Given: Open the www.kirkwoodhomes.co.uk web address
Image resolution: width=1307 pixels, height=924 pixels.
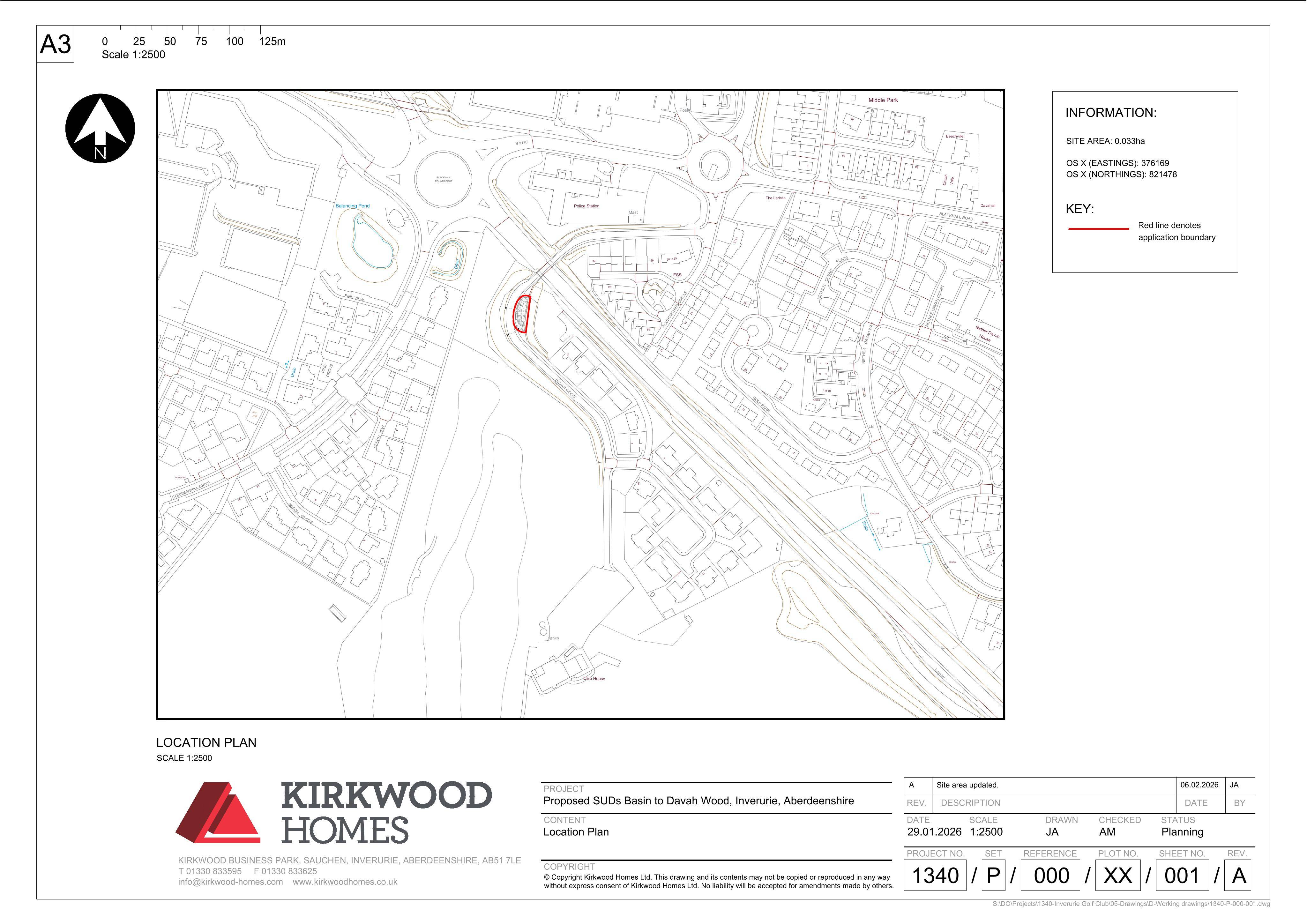Looking at the screenshot, I should tap(345, 882).
